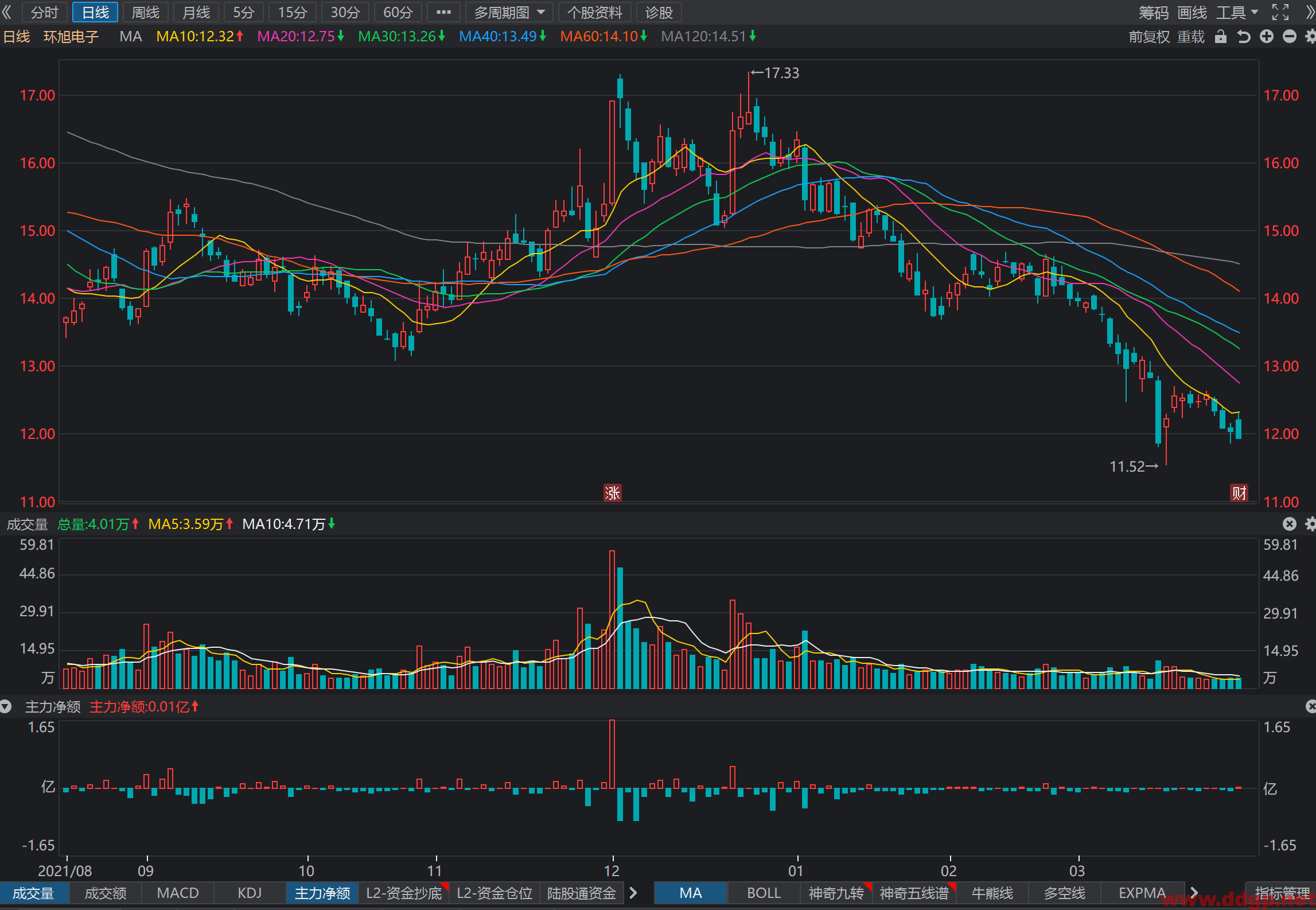This screenshot has height=910, width=1316.
Task: Switch to the 周线 weekly period tab
Action: (146, 12)
